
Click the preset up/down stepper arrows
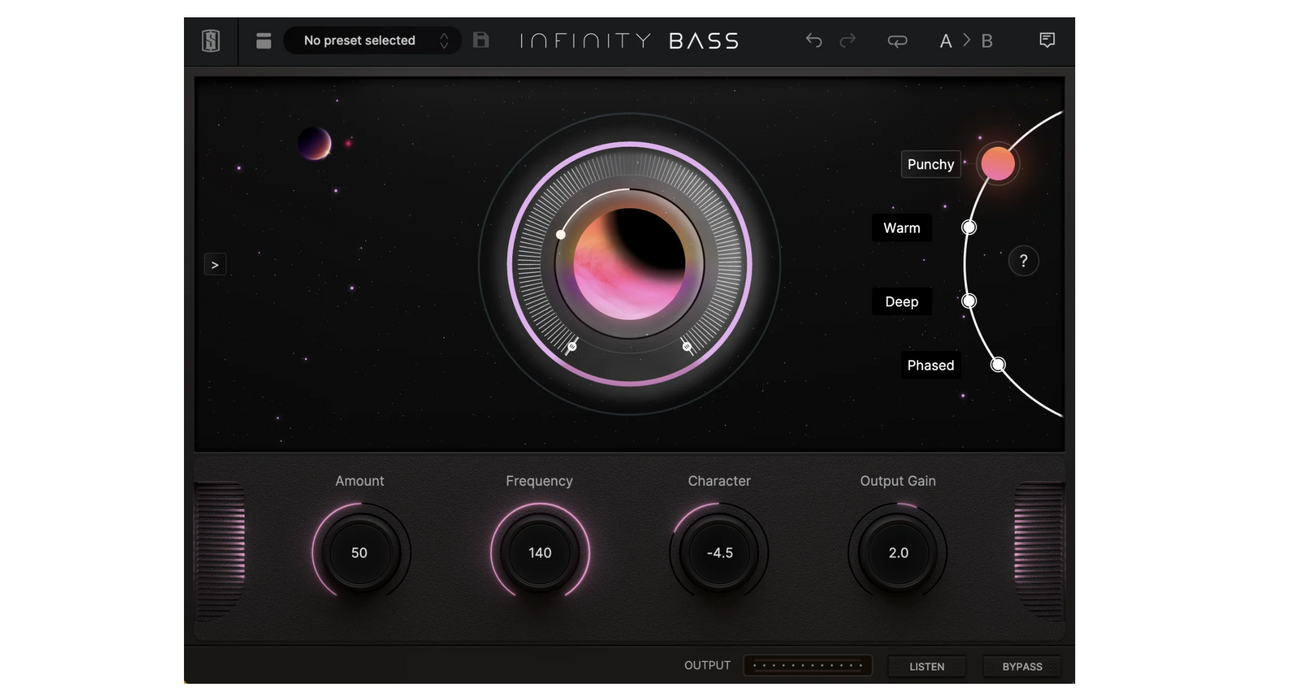pyautogui.click(x=444, y=41)
